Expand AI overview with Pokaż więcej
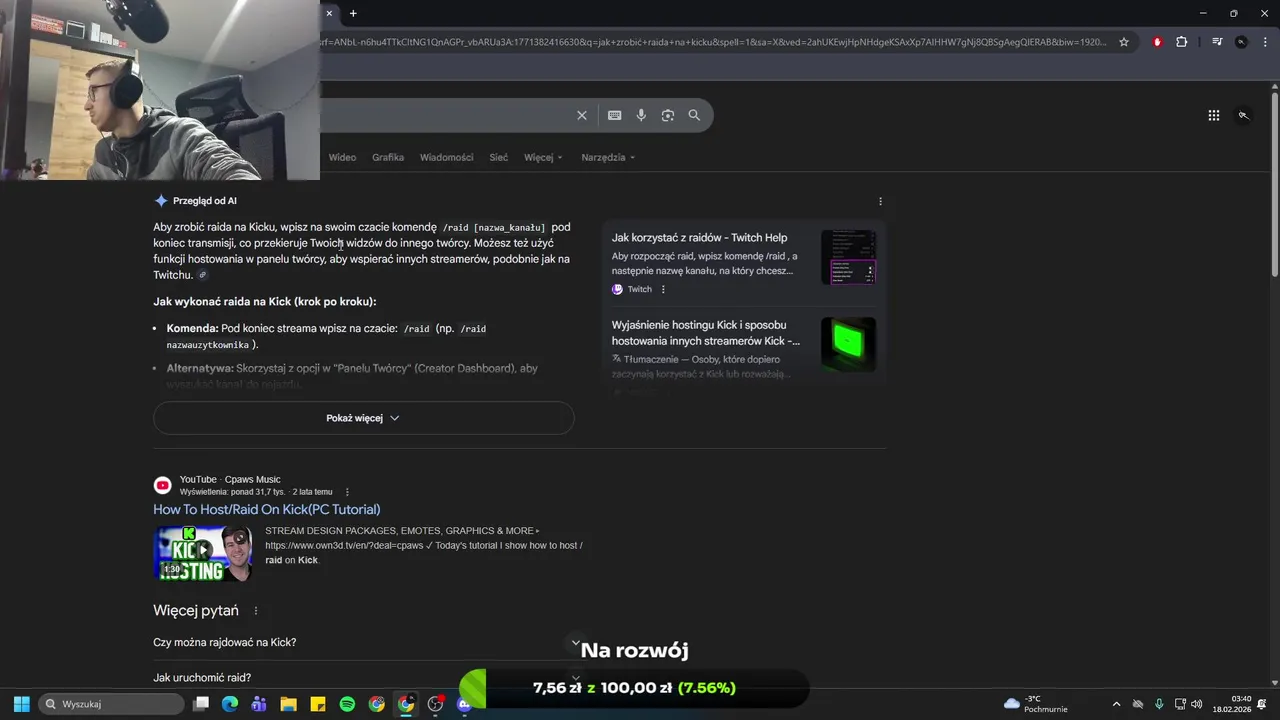The image size is (1280, 720). click(x=363, y=418)
